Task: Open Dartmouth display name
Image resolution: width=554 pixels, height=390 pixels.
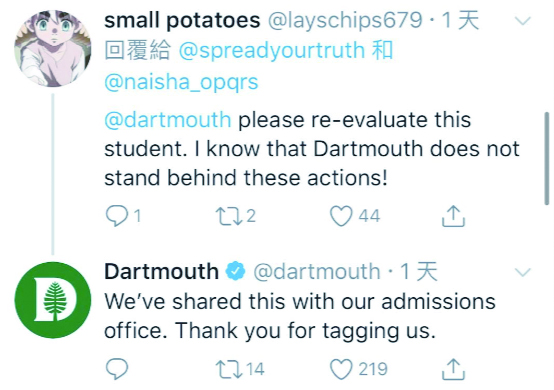Action: click(x=161, y=271)
